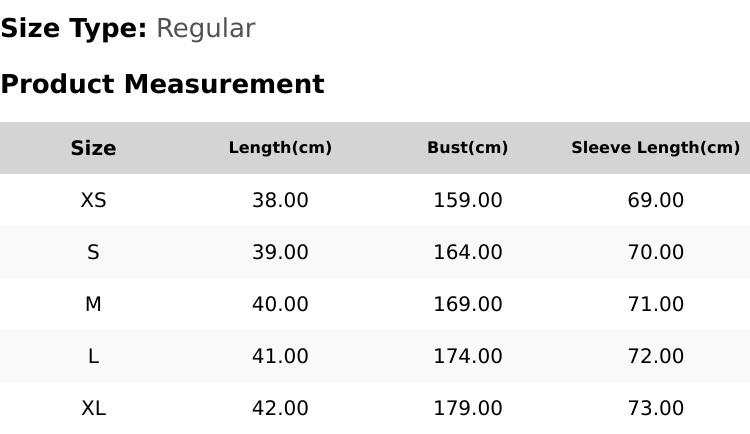The height and width of the screenshot is (434, 750).
Task: Click the Length(cm) column header
Action: click(x=280, y=147)
